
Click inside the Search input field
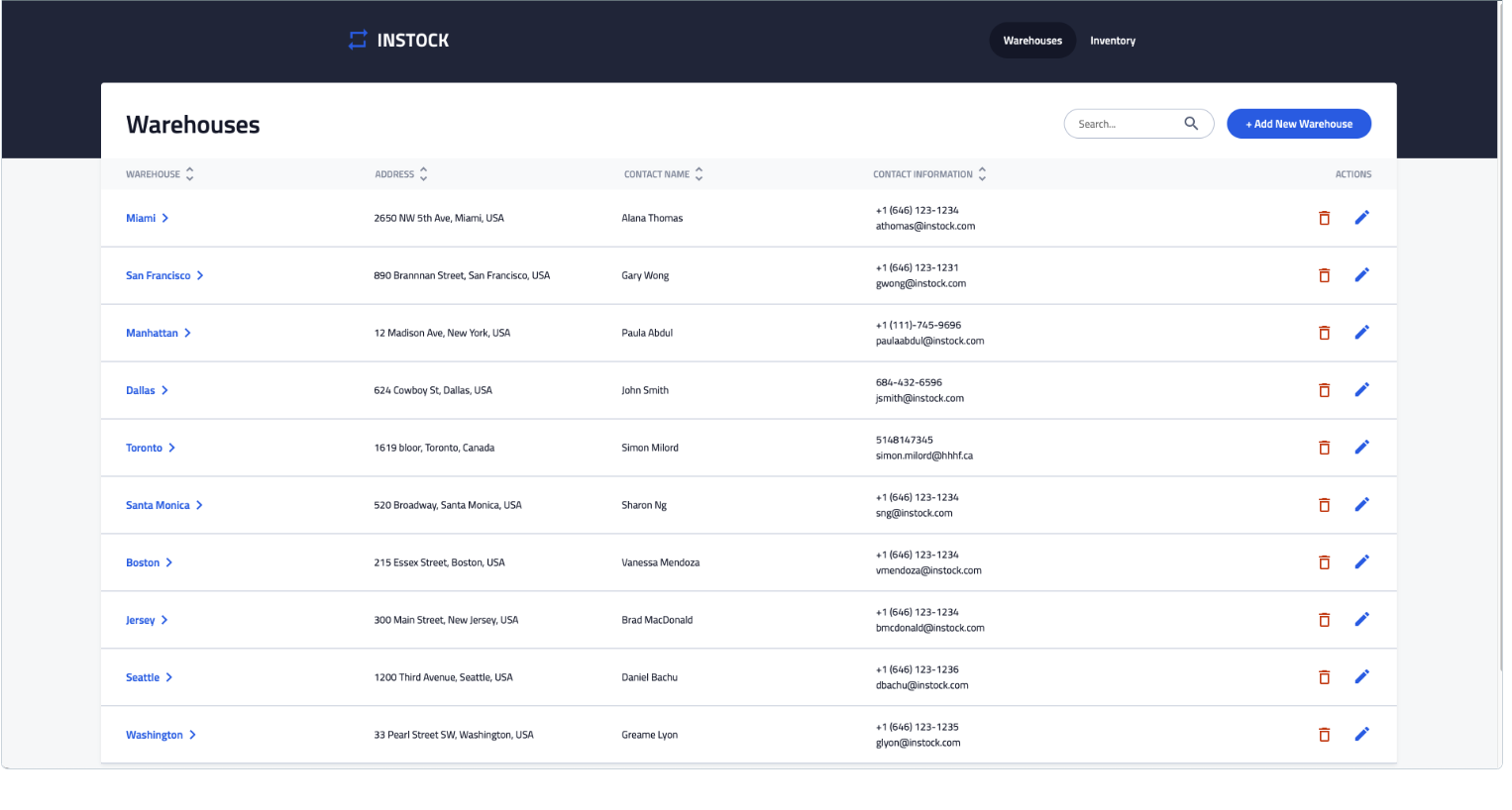(1120, 123)
